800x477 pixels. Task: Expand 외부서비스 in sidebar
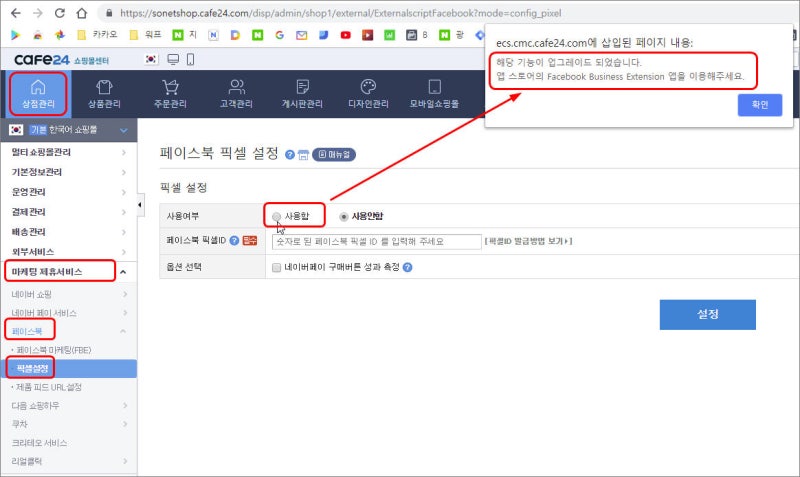(69, 252)
